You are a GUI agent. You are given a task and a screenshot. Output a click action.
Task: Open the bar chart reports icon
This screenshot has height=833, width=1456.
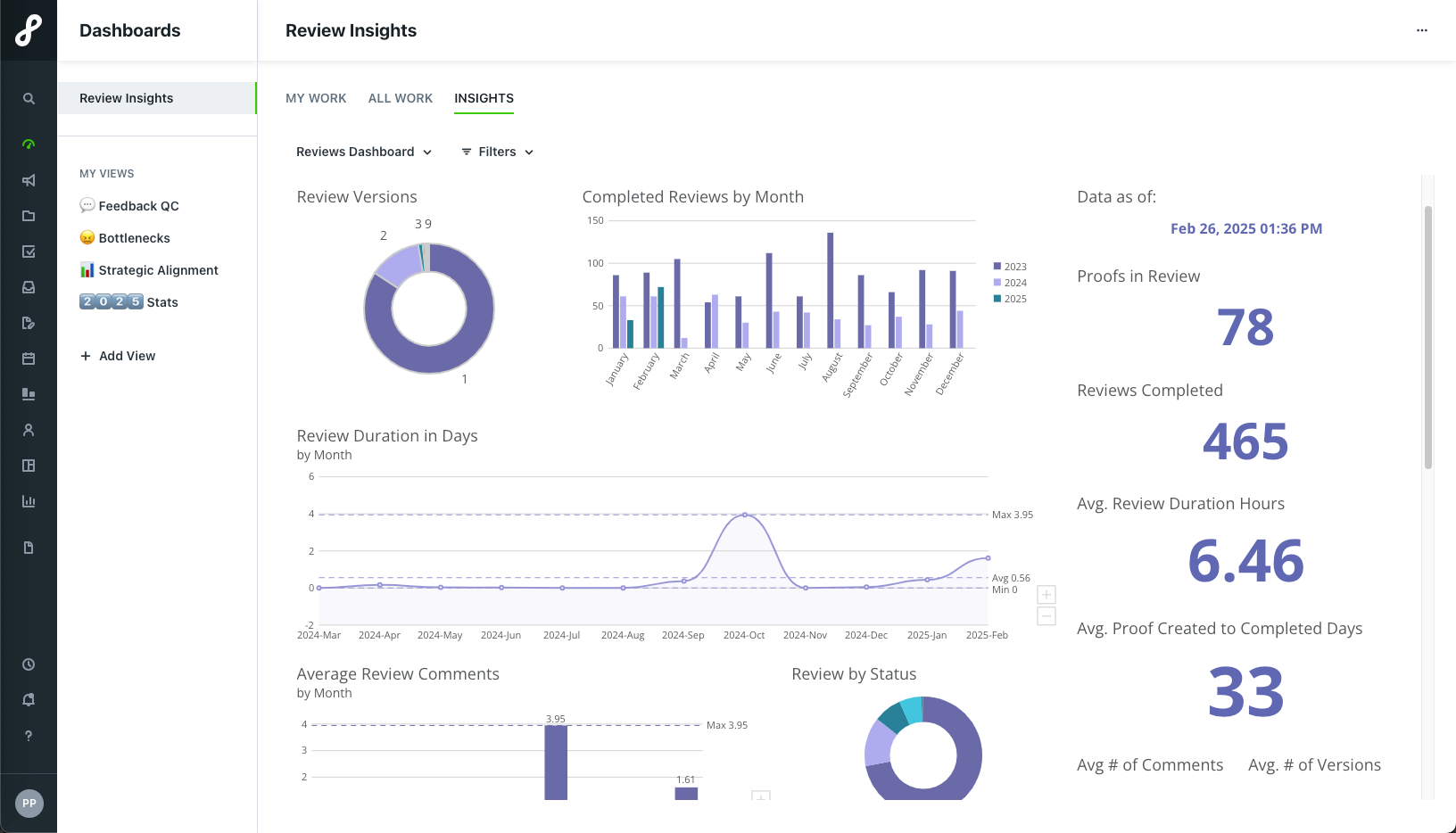point(29,501)
